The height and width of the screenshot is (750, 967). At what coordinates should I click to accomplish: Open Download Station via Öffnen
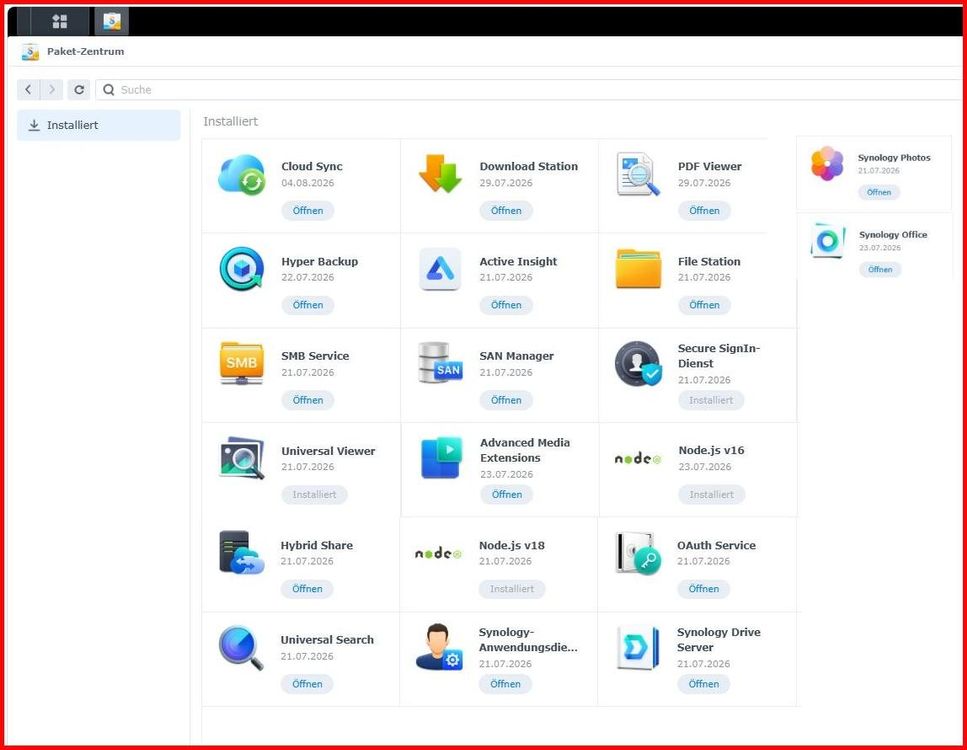pos(506,211)
